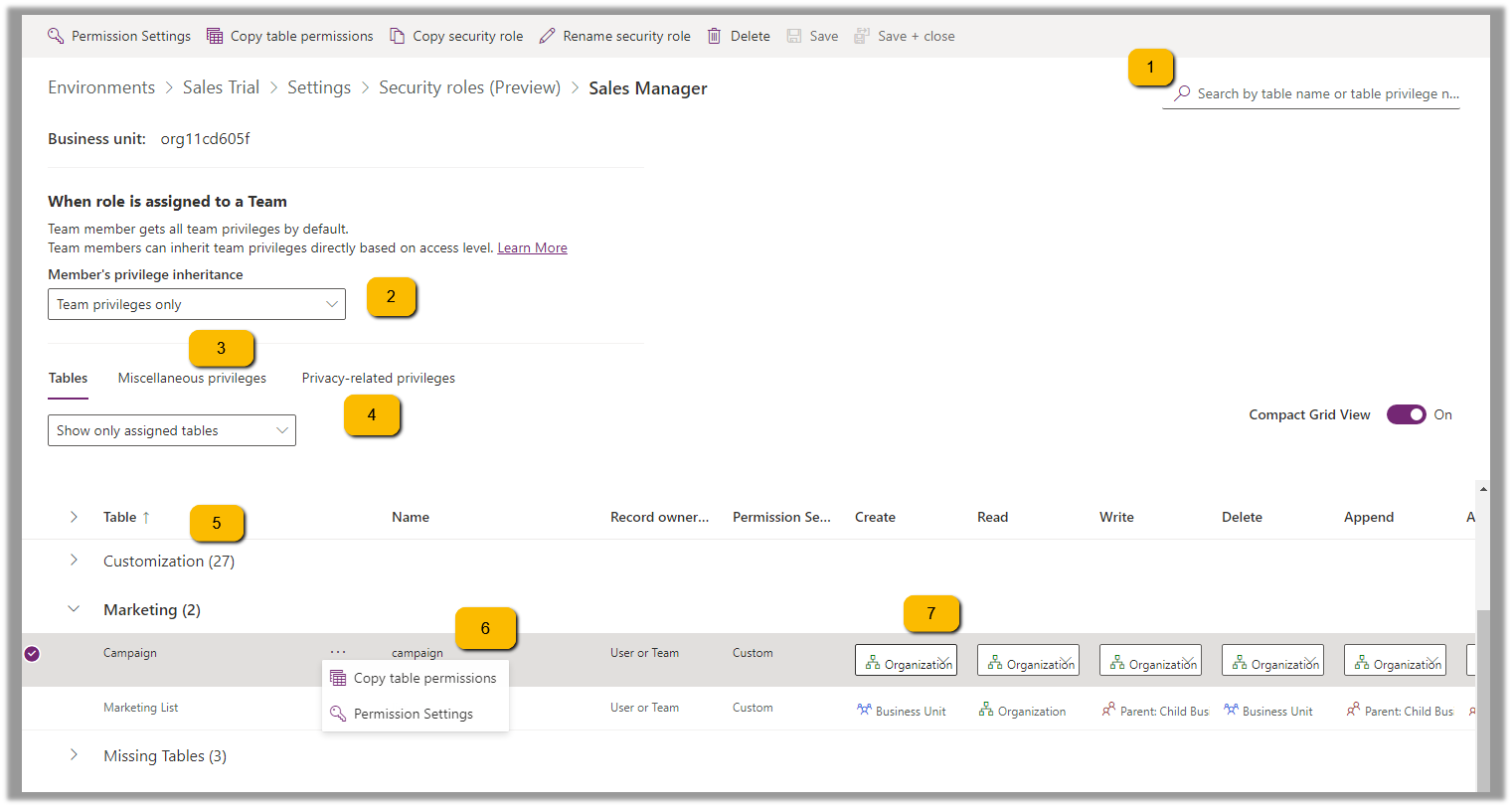Click the Delete trash can icon
This screenshot has width=1512, height=807.
pyautogui.click(x=714, y=36)
